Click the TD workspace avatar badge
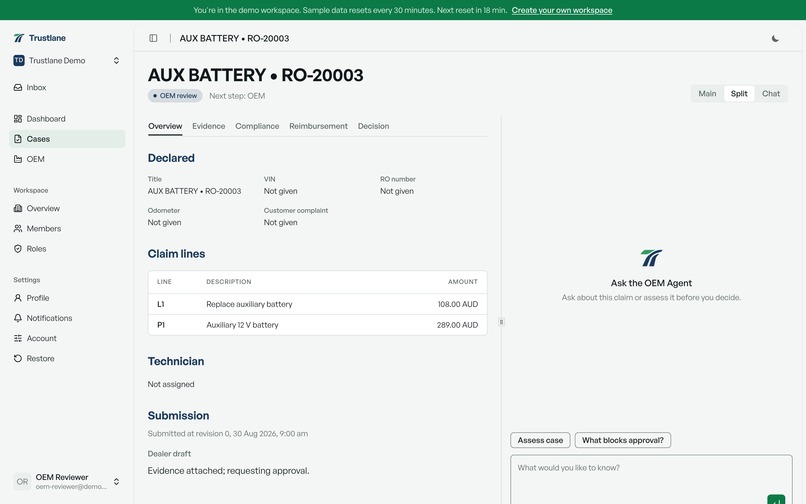806x504 pixels. [x=19, y=61]
